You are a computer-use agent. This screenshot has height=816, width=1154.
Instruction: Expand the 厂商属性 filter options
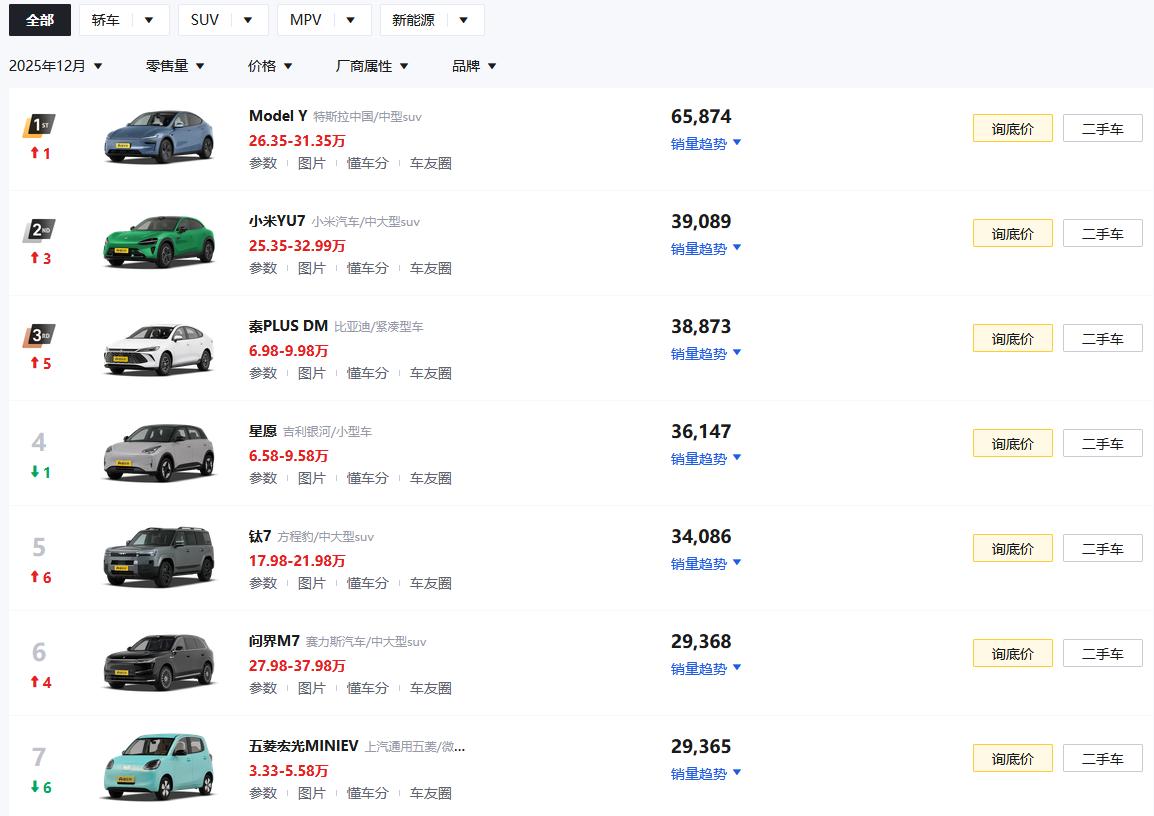[372, 65]
